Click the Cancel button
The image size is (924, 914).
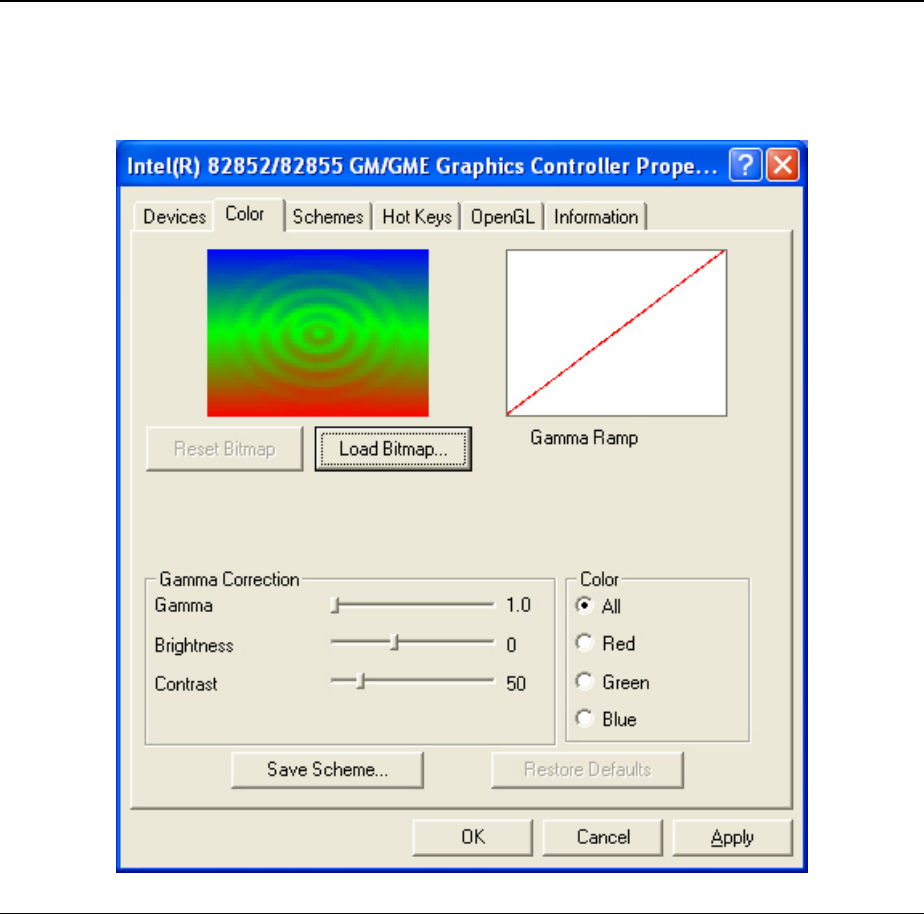coord(603,837)
